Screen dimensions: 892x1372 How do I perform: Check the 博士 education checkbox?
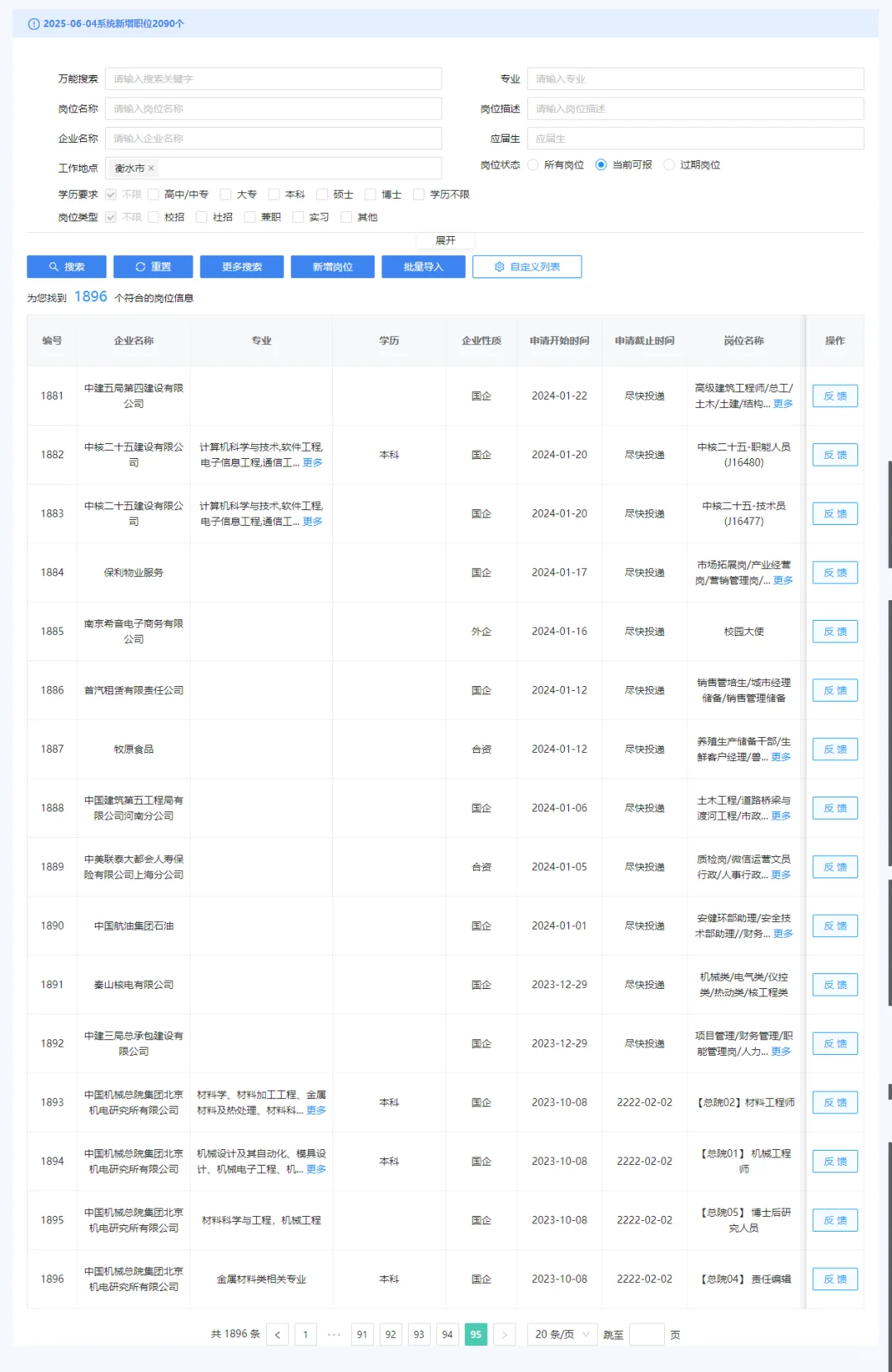tap(371, 194)
